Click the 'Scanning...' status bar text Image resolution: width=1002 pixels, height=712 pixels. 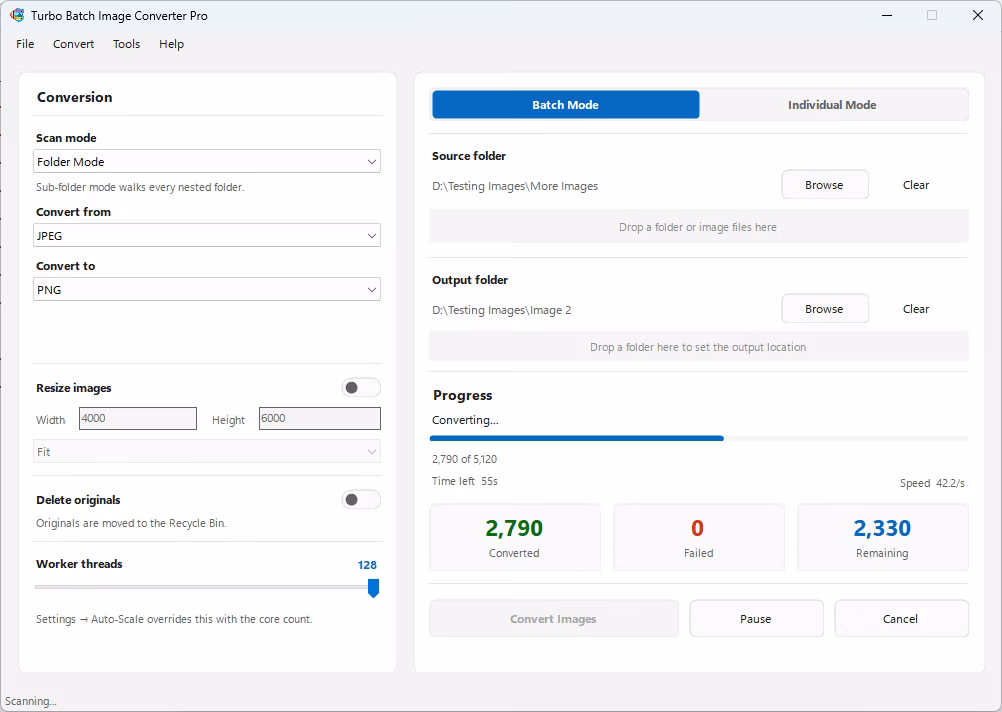click(31, 701)
